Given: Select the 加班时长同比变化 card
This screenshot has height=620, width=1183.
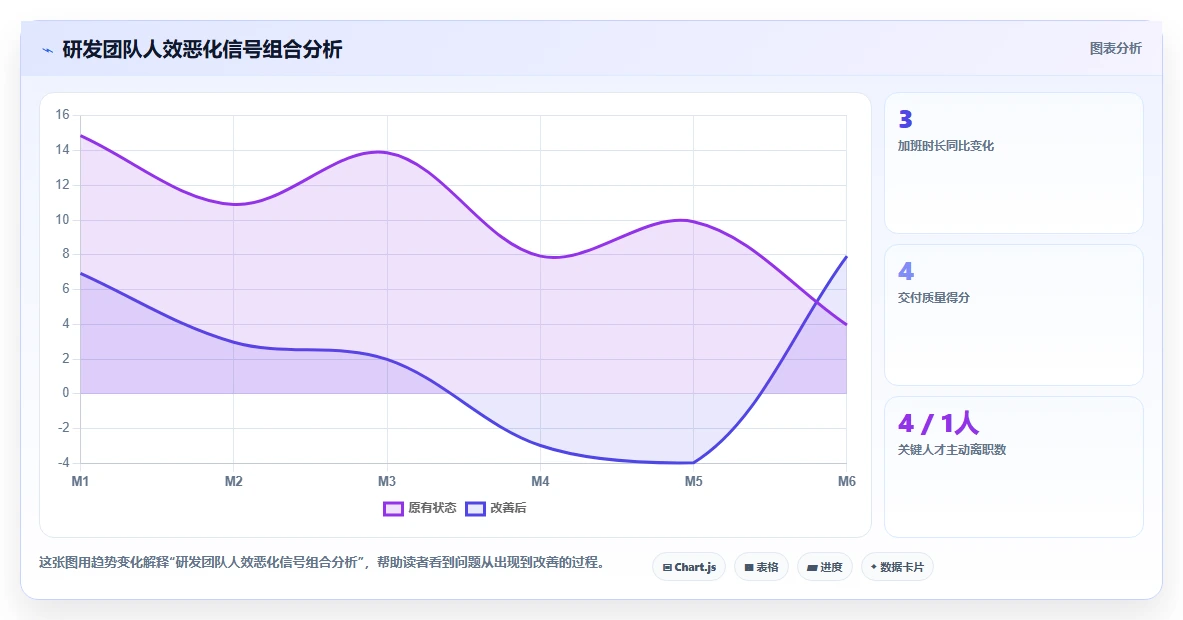Looking at the screenshot, I should [1013, 163].
